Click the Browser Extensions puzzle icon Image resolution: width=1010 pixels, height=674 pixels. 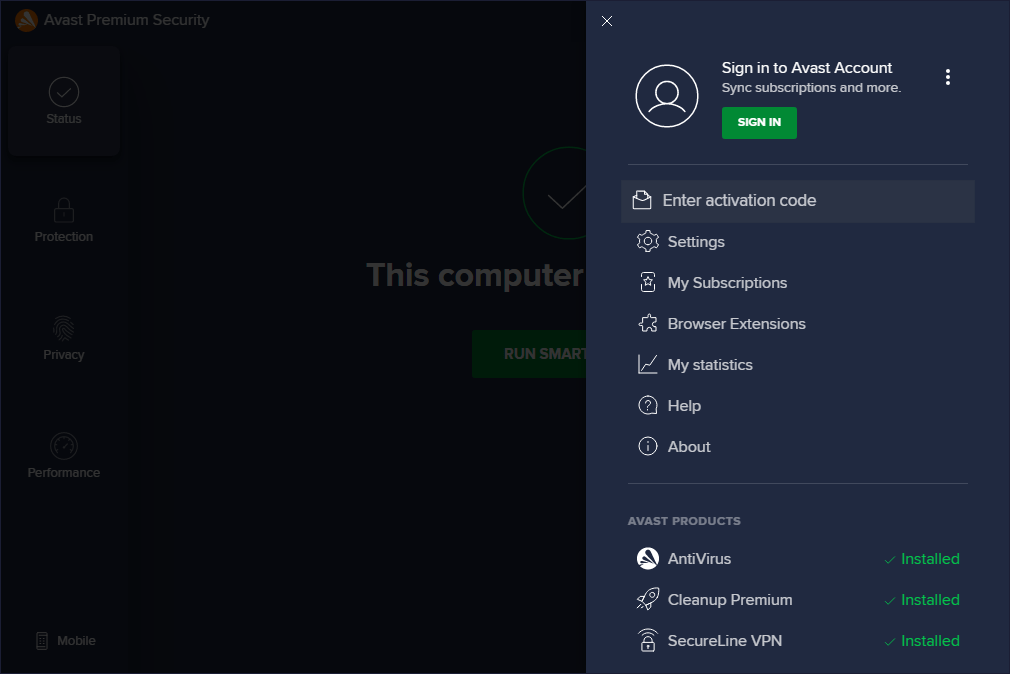647,323
